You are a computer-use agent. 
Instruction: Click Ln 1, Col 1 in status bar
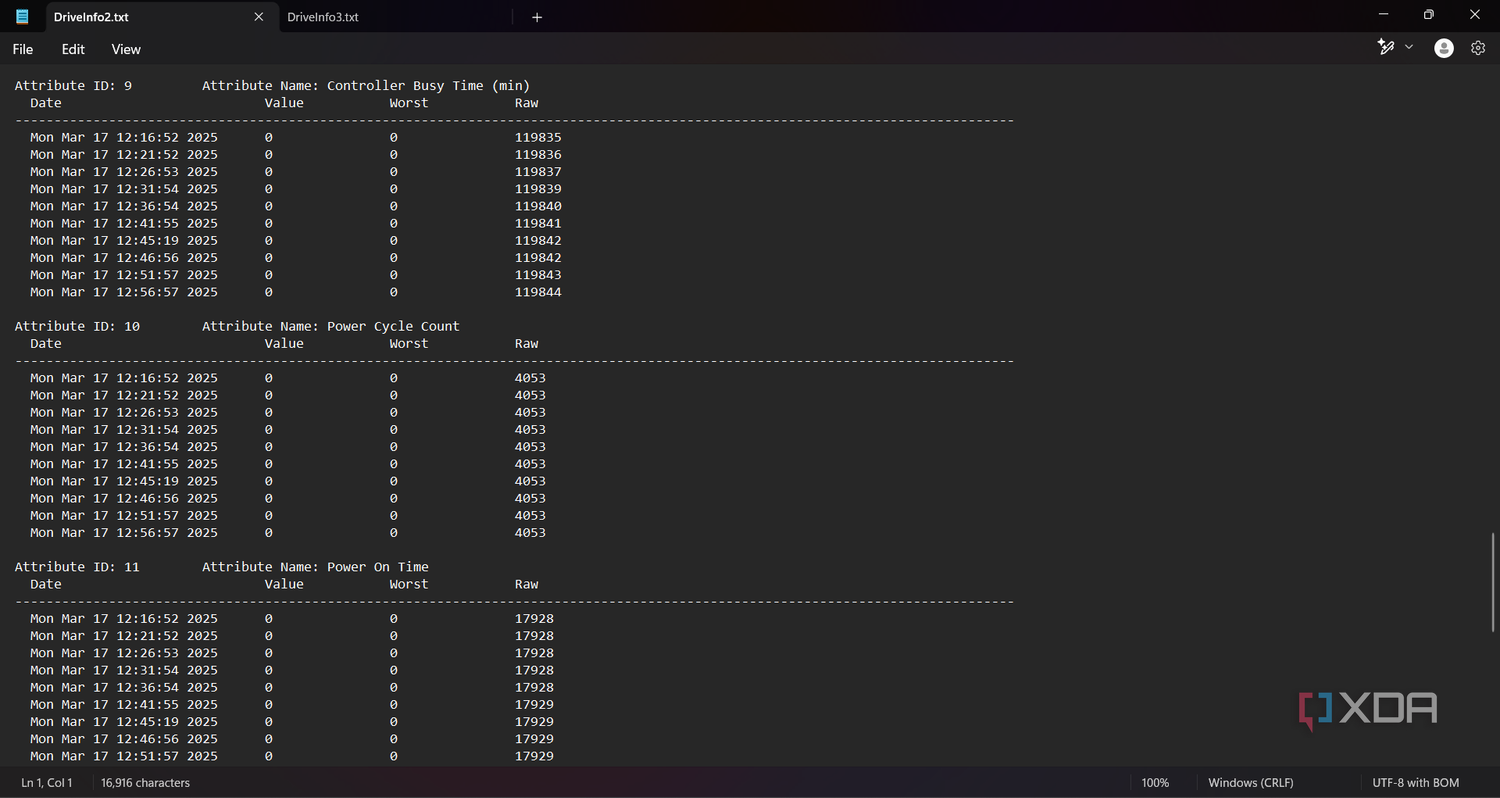(47, 783)
